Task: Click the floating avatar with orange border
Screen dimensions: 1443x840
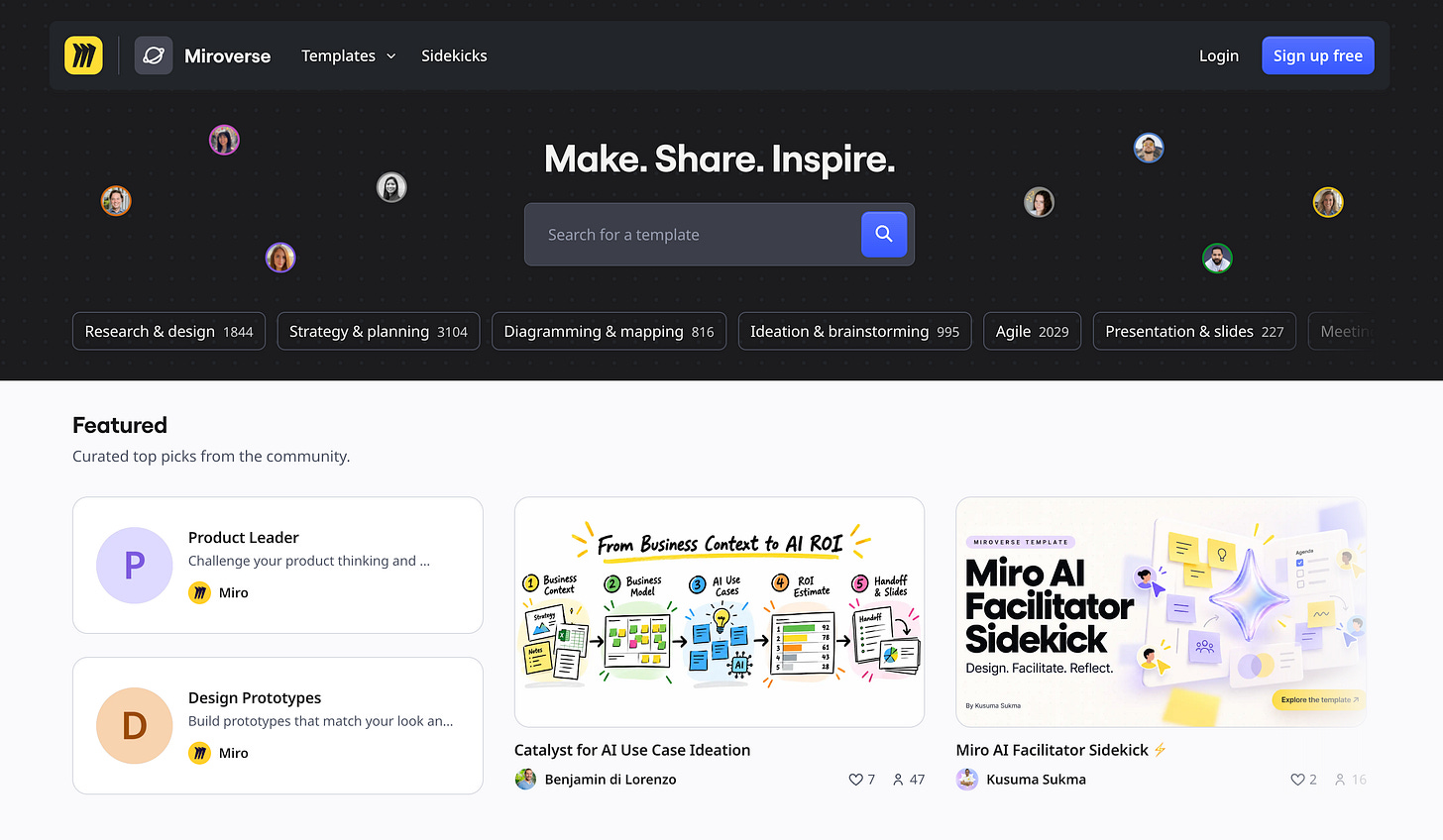Action: tap(116, 201)
